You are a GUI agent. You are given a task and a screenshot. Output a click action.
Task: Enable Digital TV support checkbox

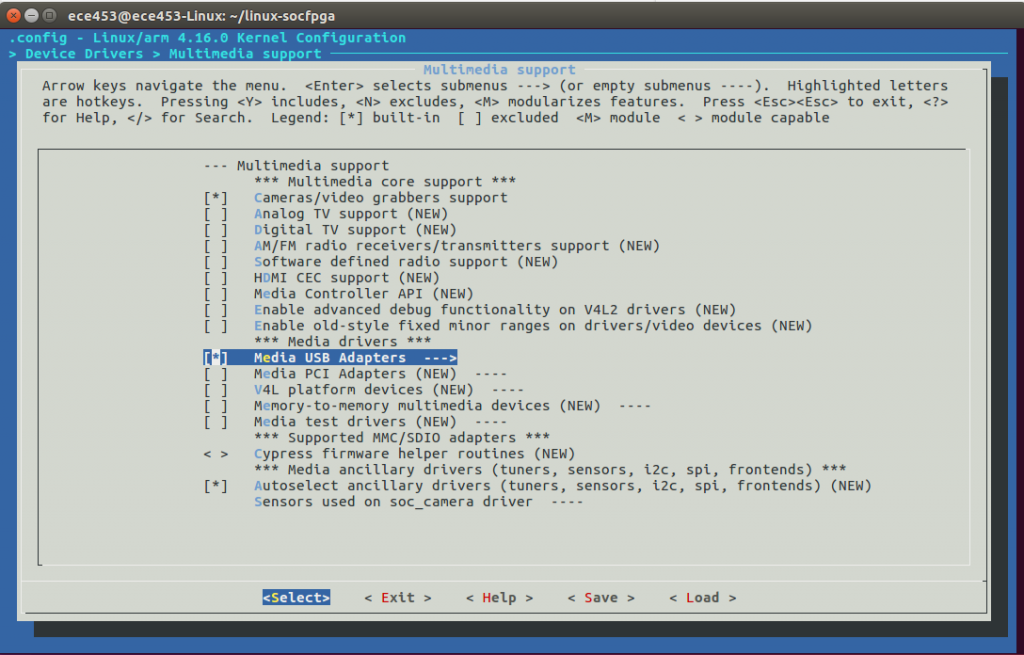coord(215,230)
